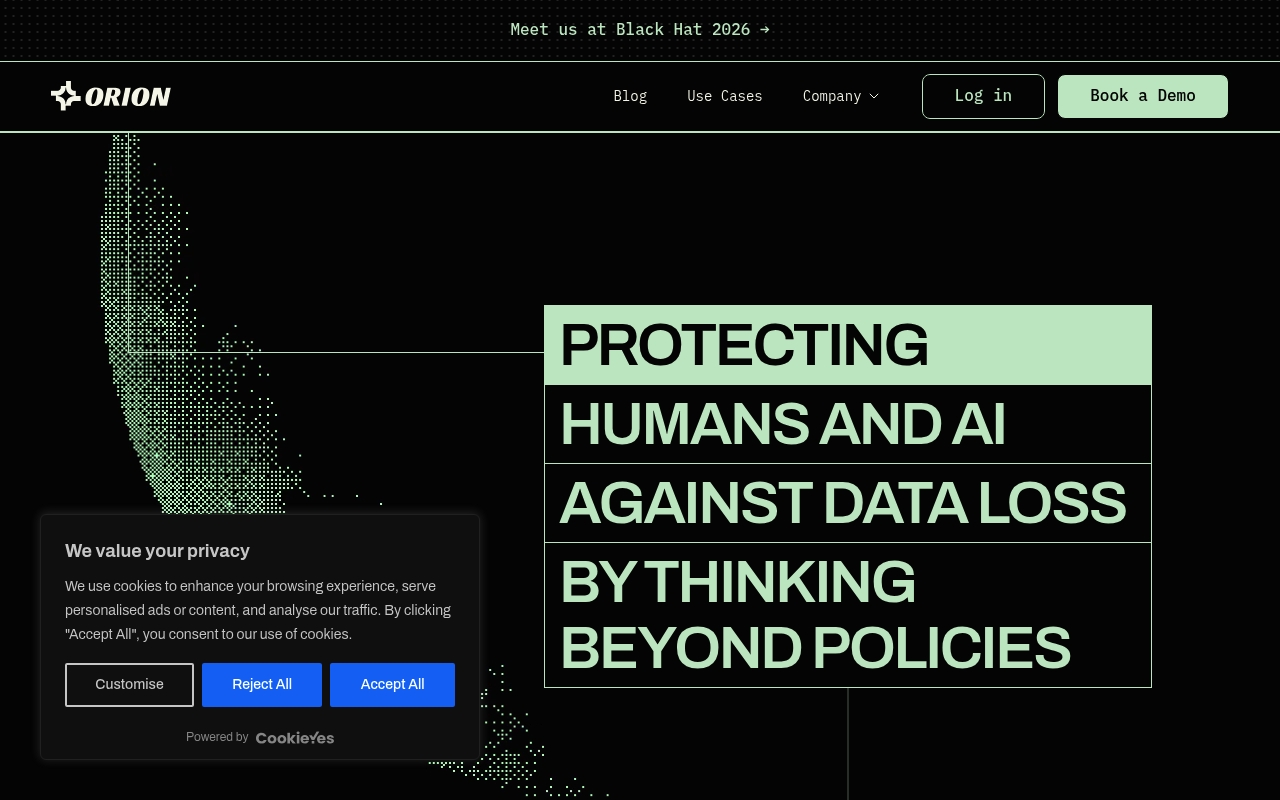Open the Black Hat 2026 announcement banner
The width and height of the screenshot is (1280, 800).
(640, 30)
